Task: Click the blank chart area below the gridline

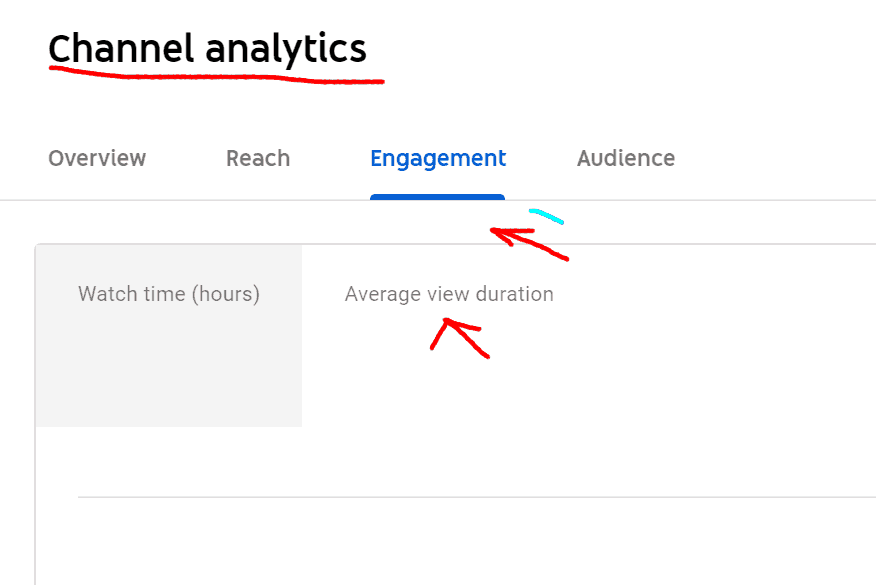Action: pos(476,545)
